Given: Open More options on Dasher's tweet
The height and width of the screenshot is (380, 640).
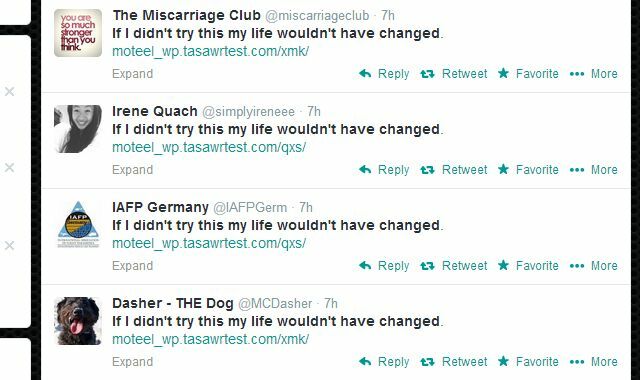Looking at the screenshot, I should pyautogui.click(x=593, y=362).
